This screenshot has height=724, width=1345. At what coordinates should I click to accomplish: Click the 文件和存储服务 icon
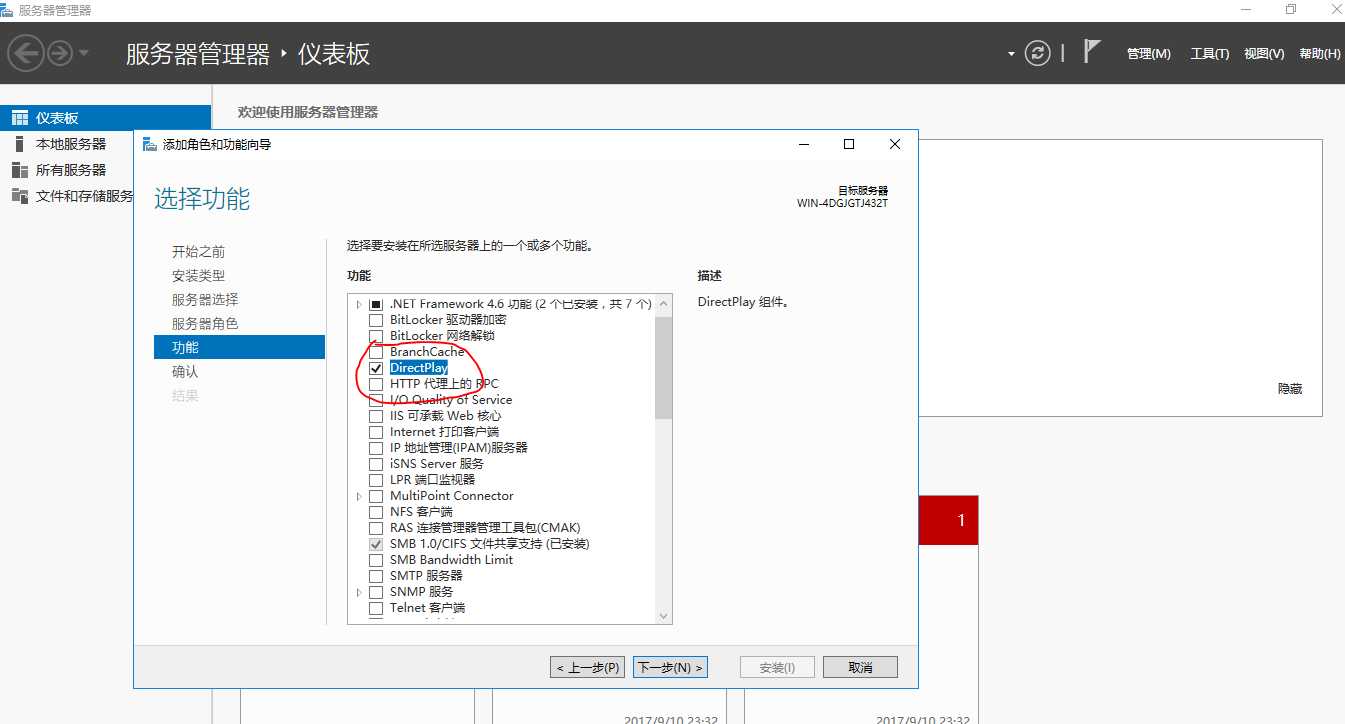tap(19, 196)
